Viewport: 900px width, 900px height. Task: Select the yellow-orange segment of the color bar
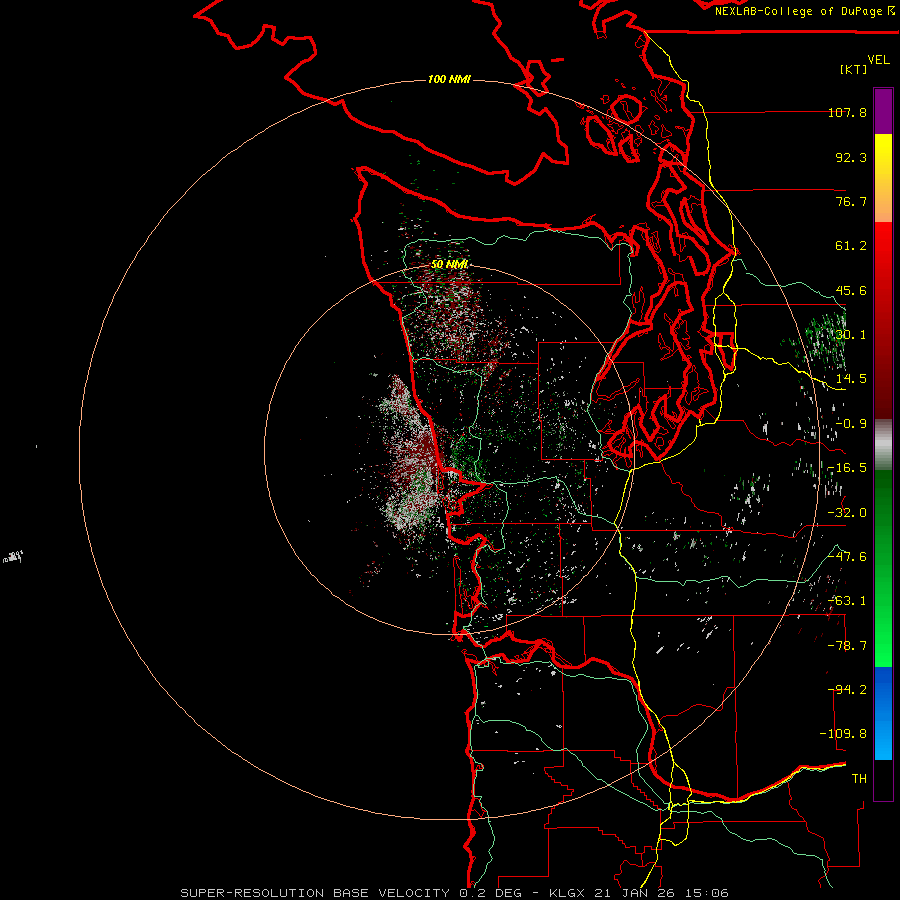883,178
